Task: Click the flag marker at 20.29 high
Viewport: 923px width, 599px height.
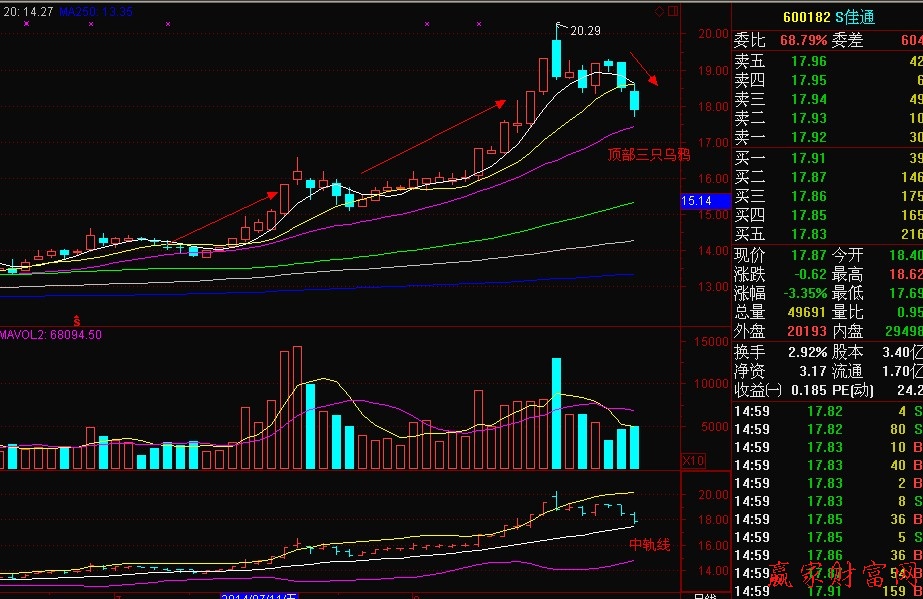Action: tap(560, 27)
